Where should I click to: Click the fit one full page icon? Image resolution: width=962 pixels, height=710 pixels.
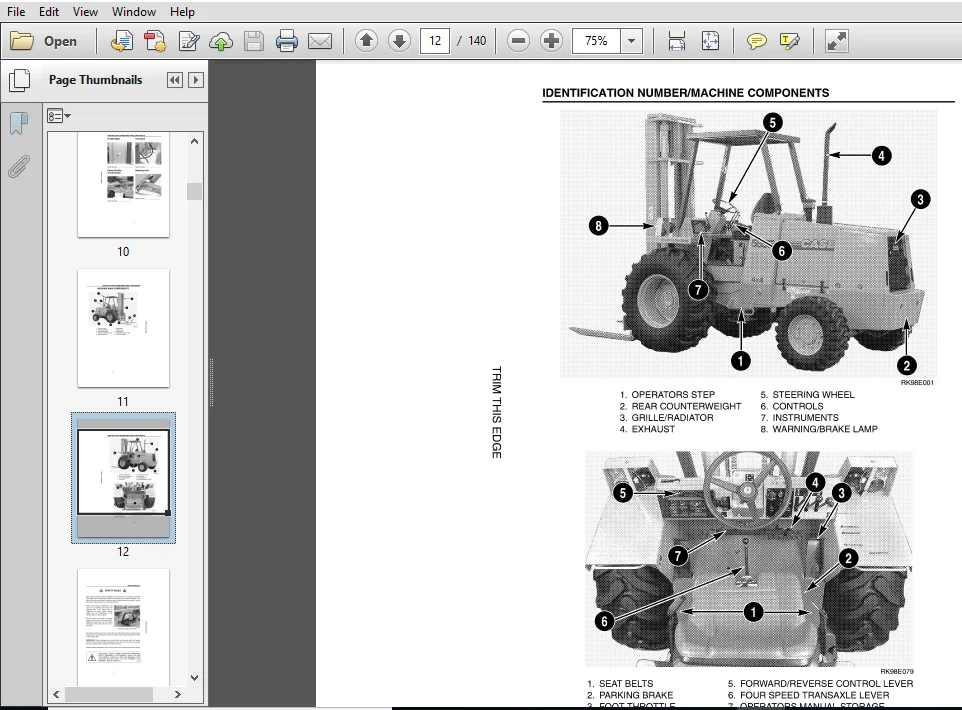click(x=710, y=41)
